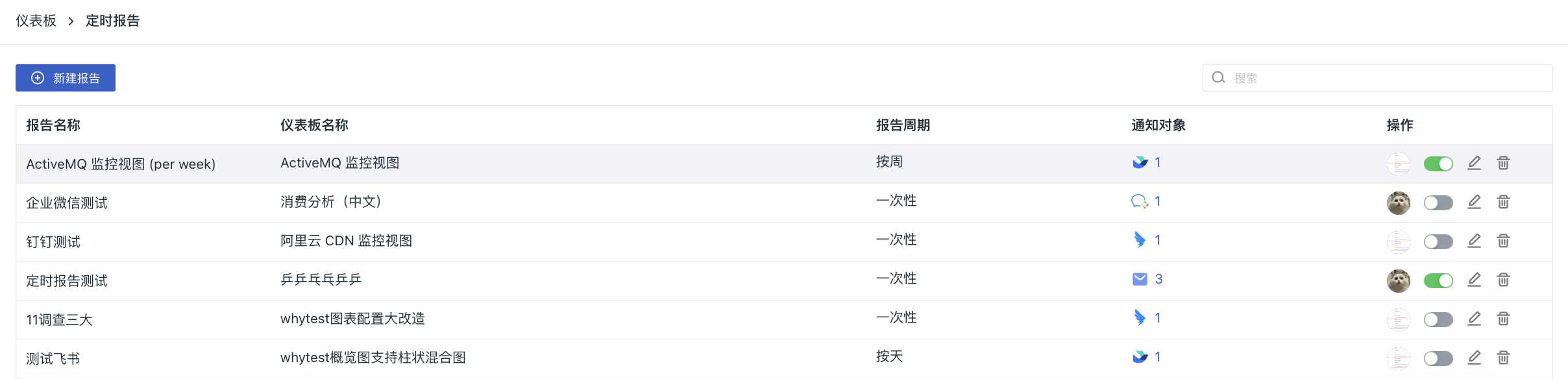Disable the ActiveMQ 监控视图 (per week) report toggle
1568x379 pixels.
(x=1438, y=164)
